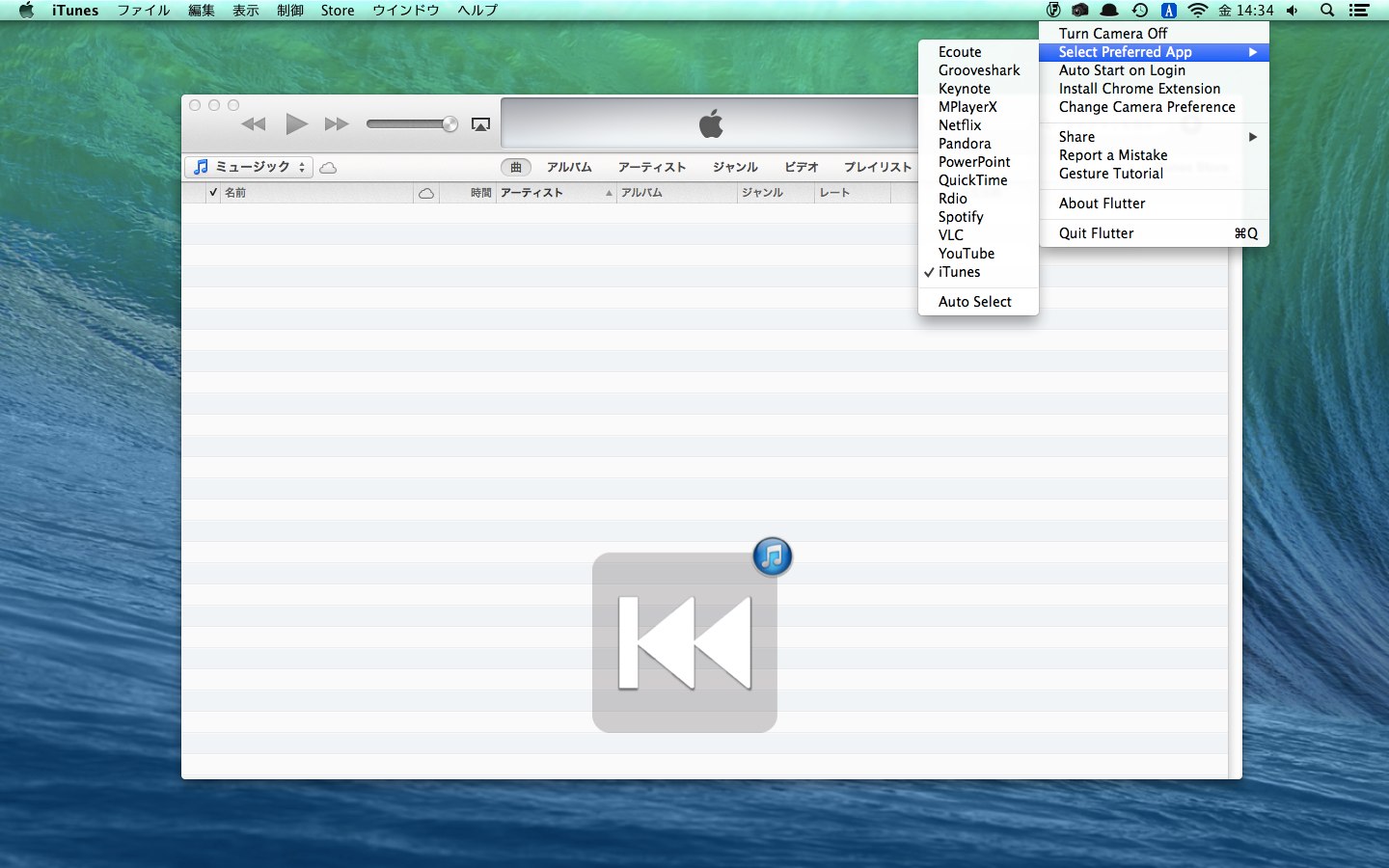Expand the Select Preferred App submenu
This screenshot has height=868, width=1389.
click(1154, 52)
